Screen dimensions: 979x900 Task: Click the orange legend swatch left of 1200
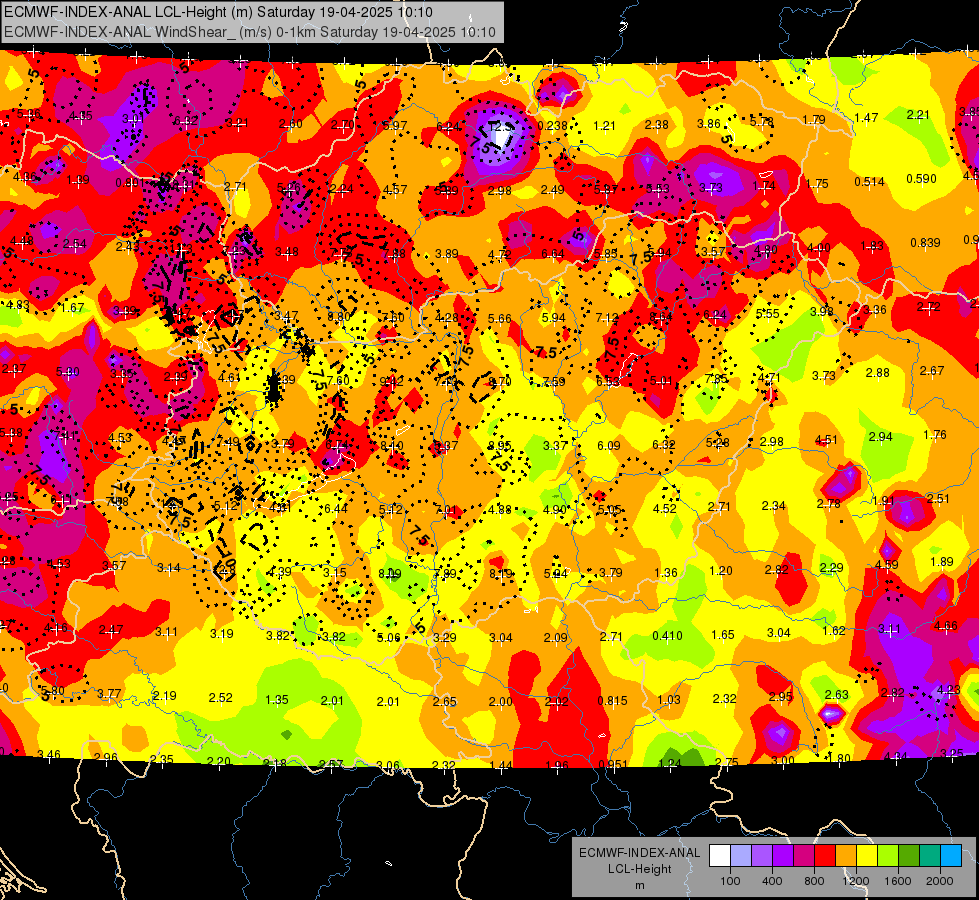846,856
